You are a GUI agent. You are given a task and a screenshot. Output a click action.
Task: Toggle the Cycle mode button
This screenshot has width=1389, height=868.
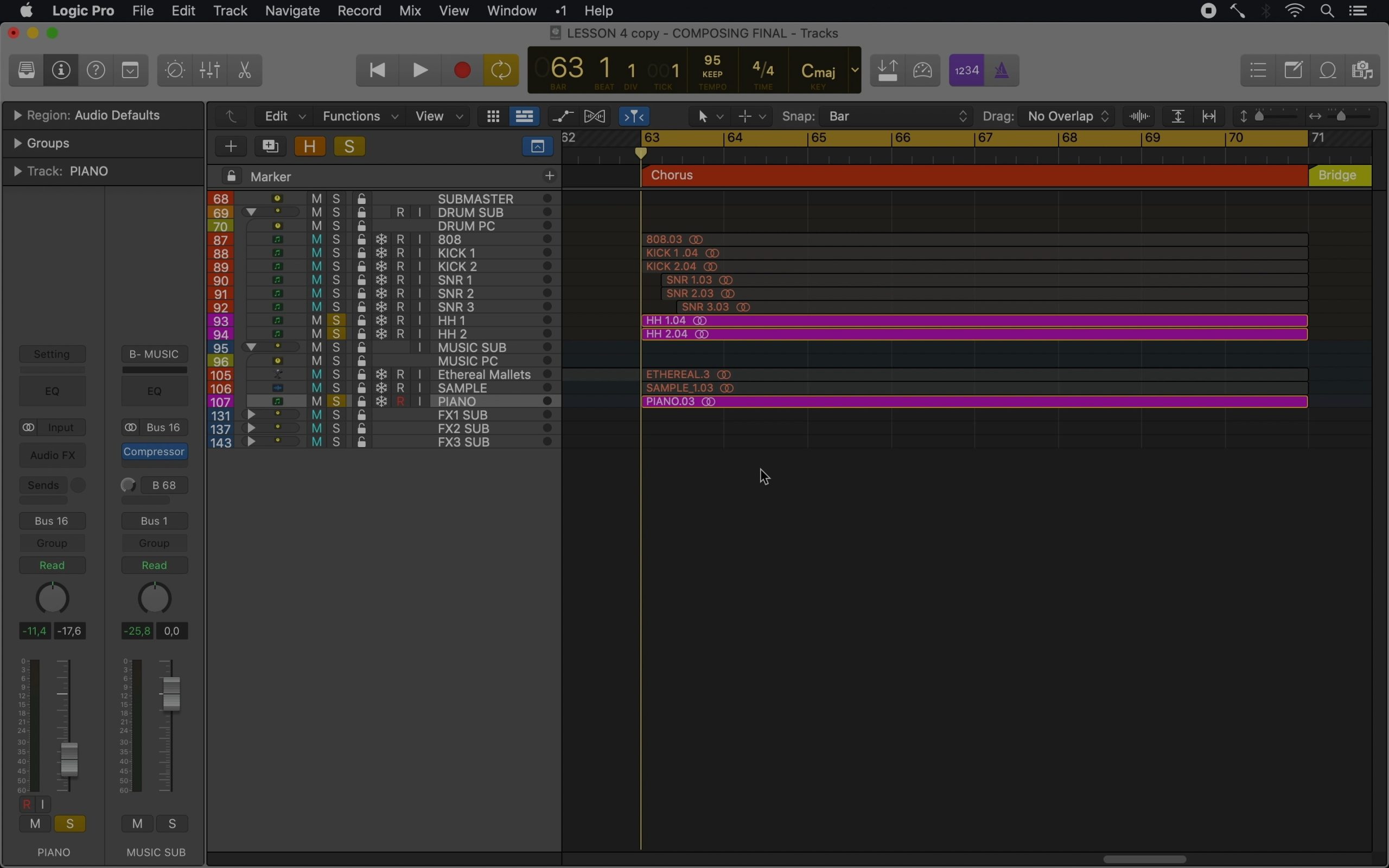(x=500, y=71)
